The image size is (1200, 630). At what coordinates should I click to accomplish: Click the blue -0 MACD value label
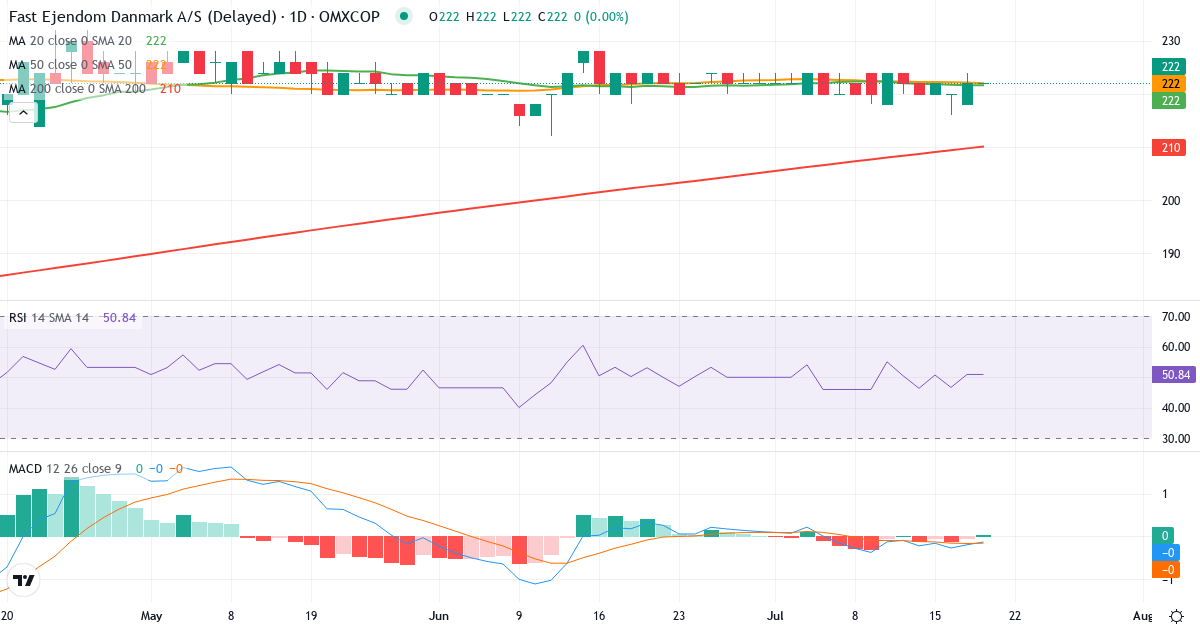(1166, 552)
